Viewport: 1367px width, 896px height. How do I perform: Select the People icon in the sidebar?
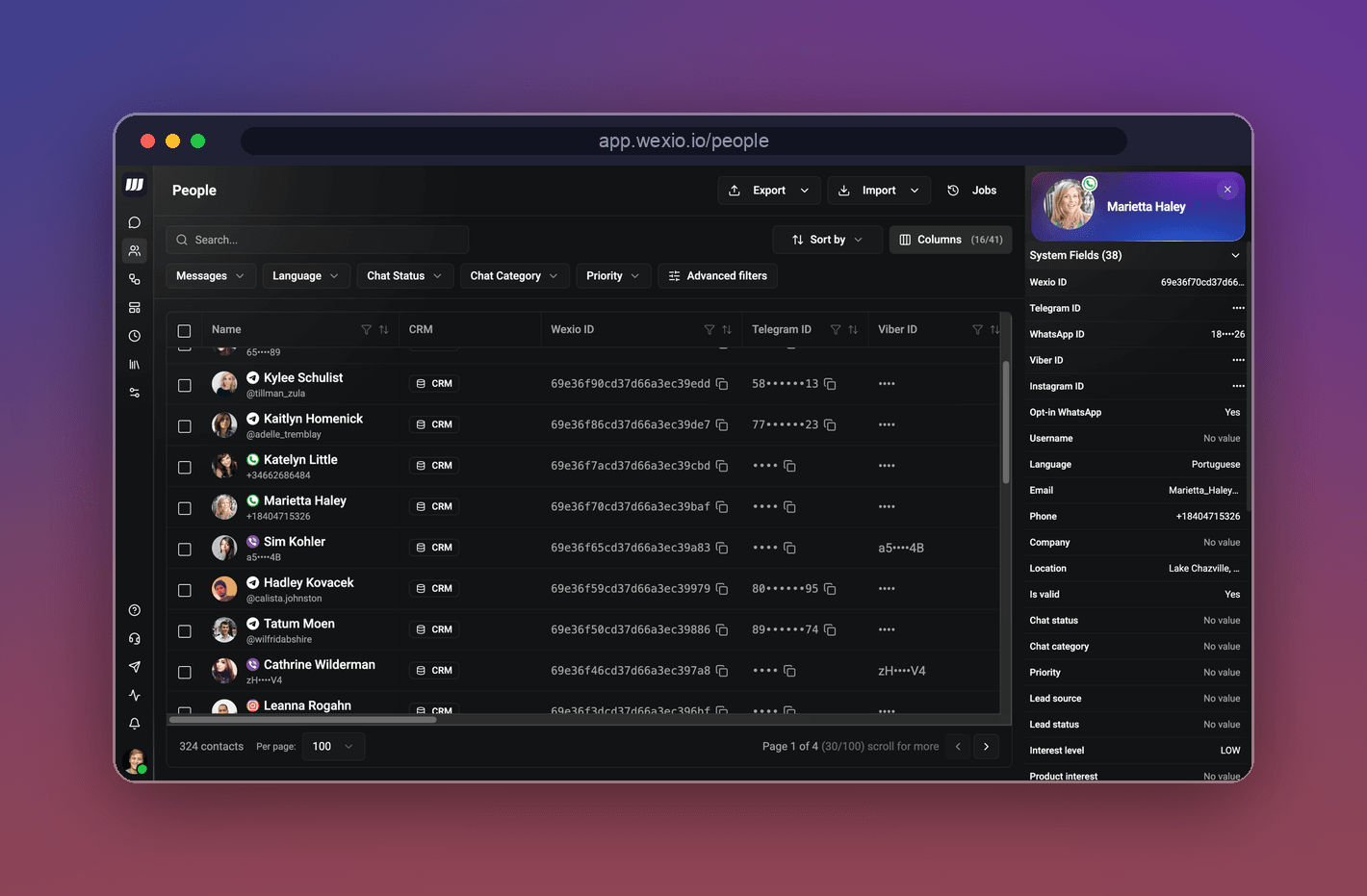(x=135, y=250)
